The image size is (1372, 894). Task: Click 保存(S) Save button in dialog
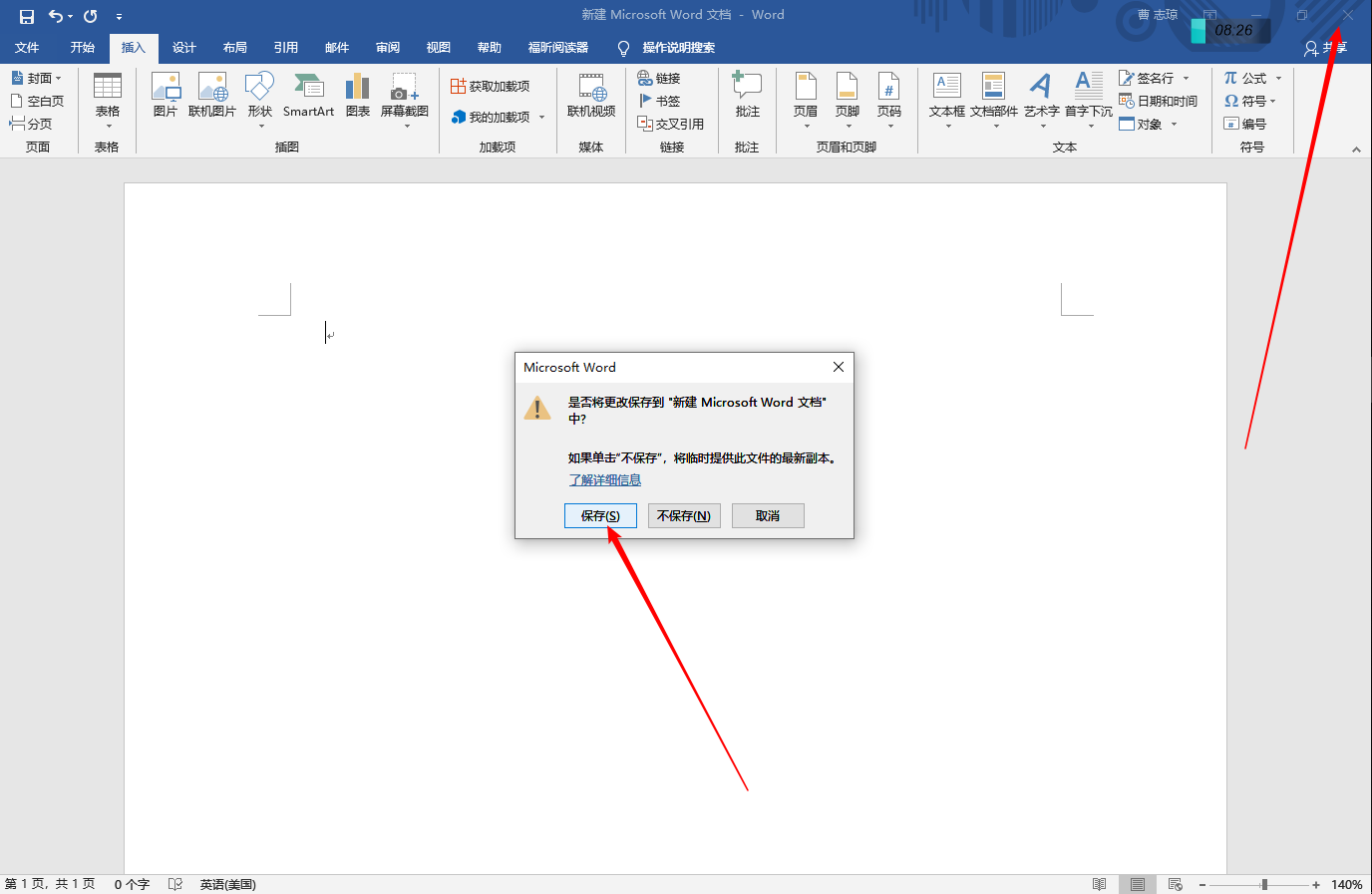point(600,515)
